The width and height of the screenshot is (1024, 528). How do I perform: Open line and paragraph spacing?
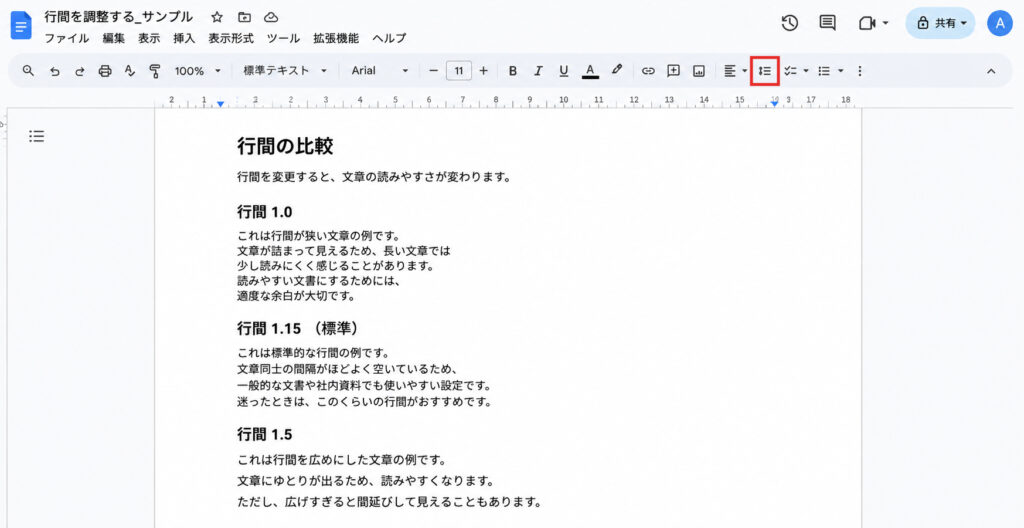765,71
